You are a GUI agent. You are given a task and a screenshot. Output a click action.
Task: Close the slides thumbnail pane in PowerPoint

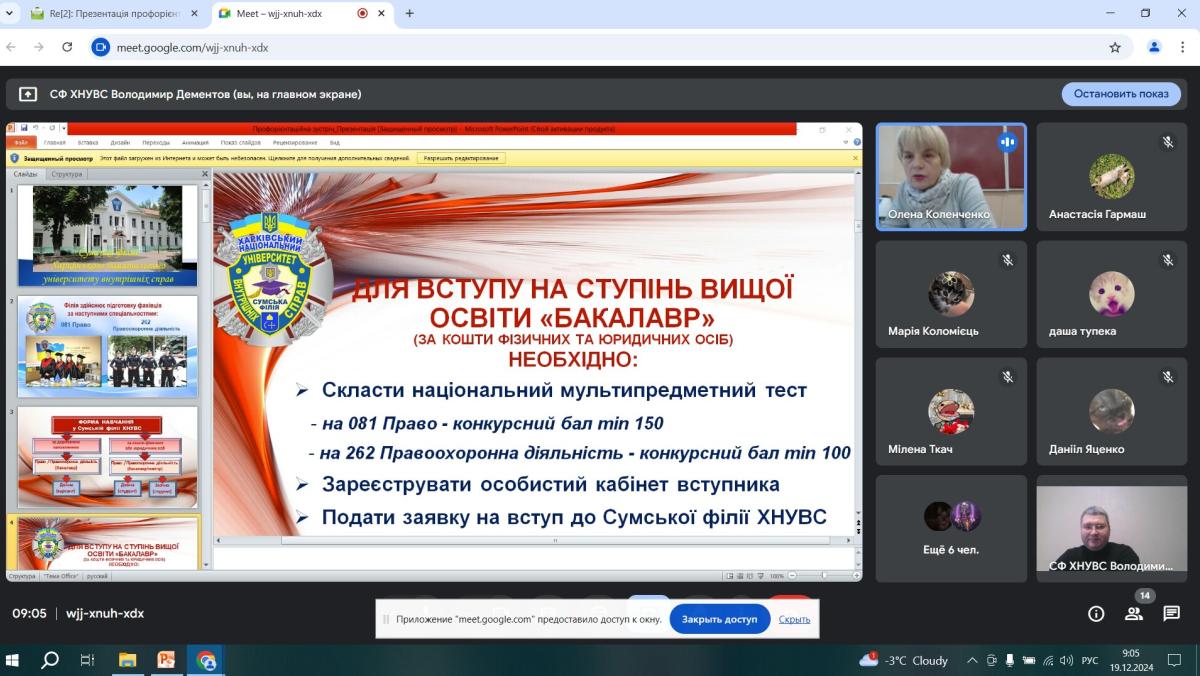coord(204,174)
